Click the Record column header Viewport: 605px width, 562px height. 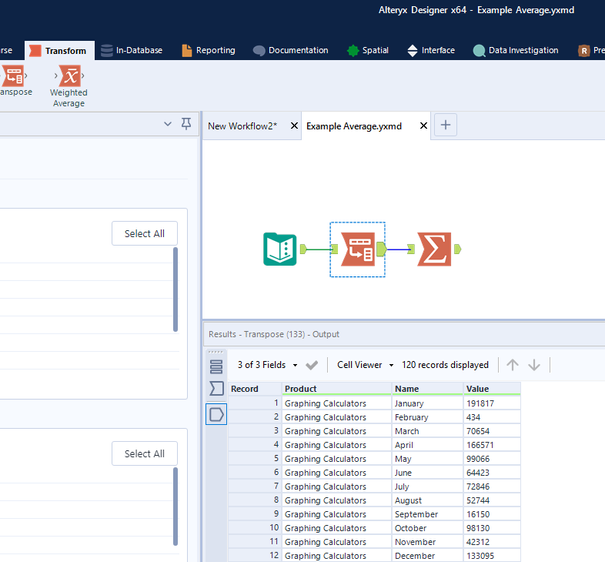(x=255, y=389)
